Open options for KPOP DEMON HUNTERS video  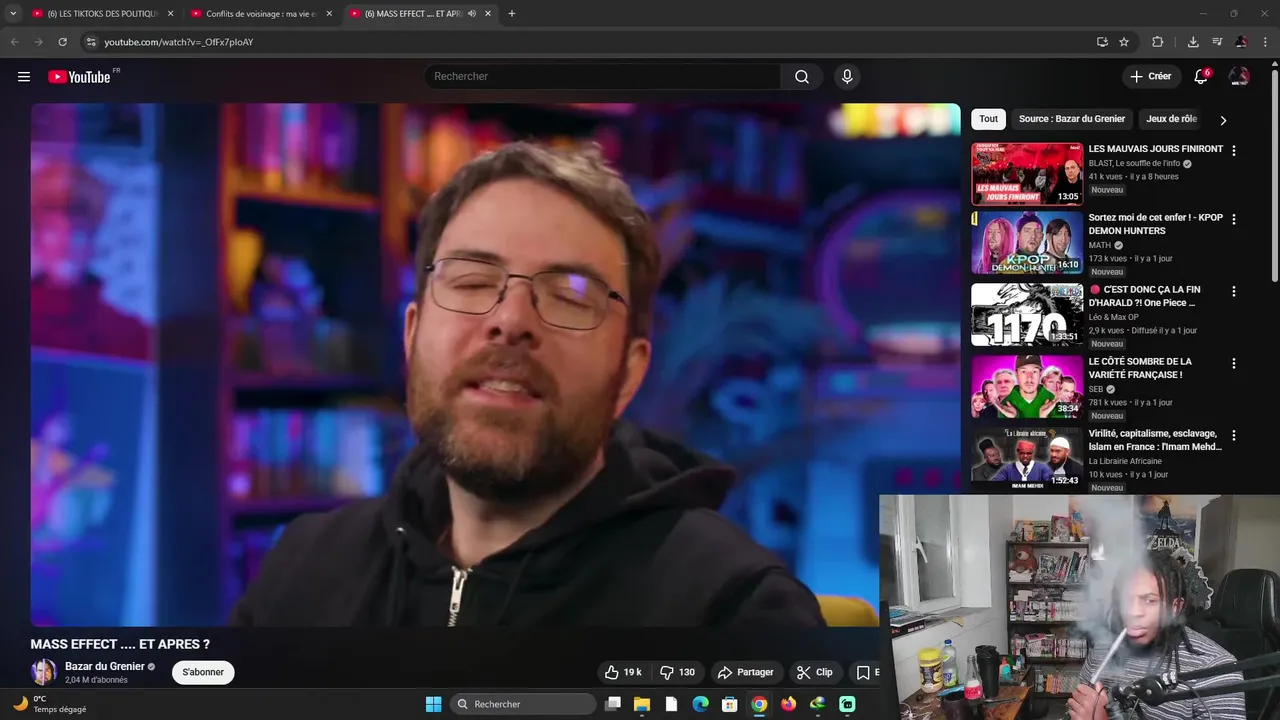(x=1233, y=219)
